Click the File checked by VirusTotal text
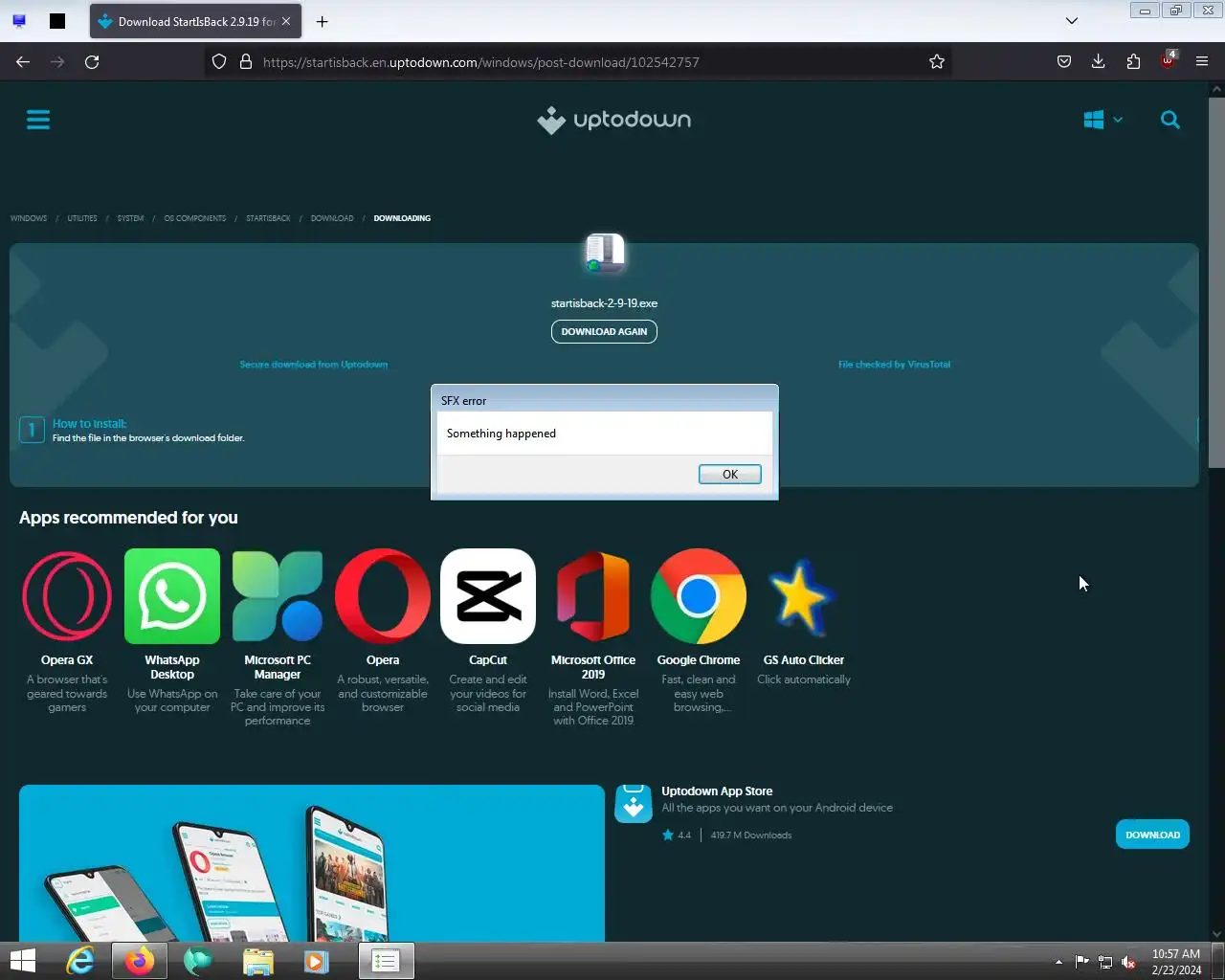 [894, 365]
